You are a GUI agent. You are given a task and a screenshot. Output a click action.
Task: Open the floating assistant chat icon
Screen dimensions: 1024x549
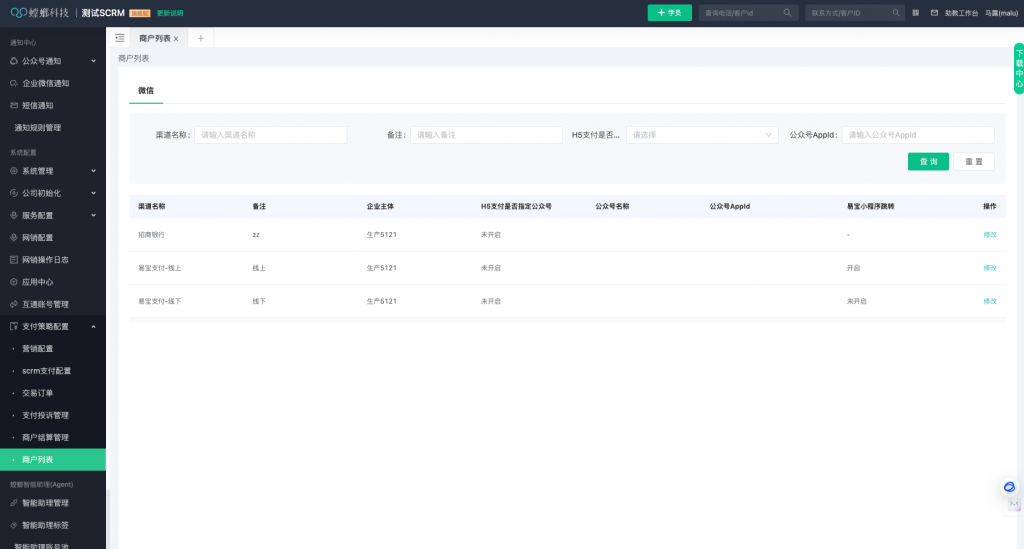[x=1009, y=487]
